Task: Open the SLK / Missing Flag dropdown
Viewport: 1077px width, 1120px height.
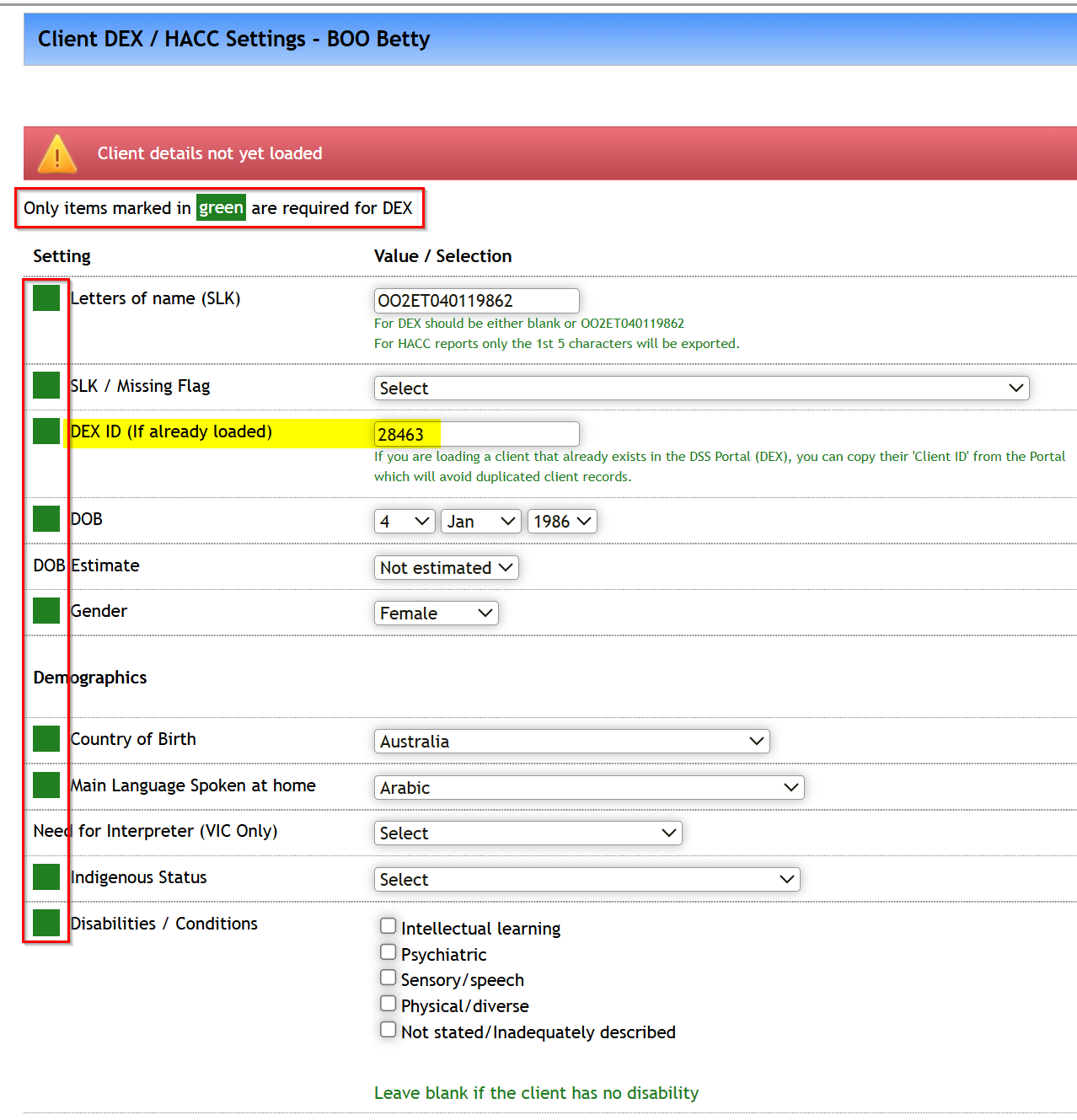Action: click(x=701, y=388)
